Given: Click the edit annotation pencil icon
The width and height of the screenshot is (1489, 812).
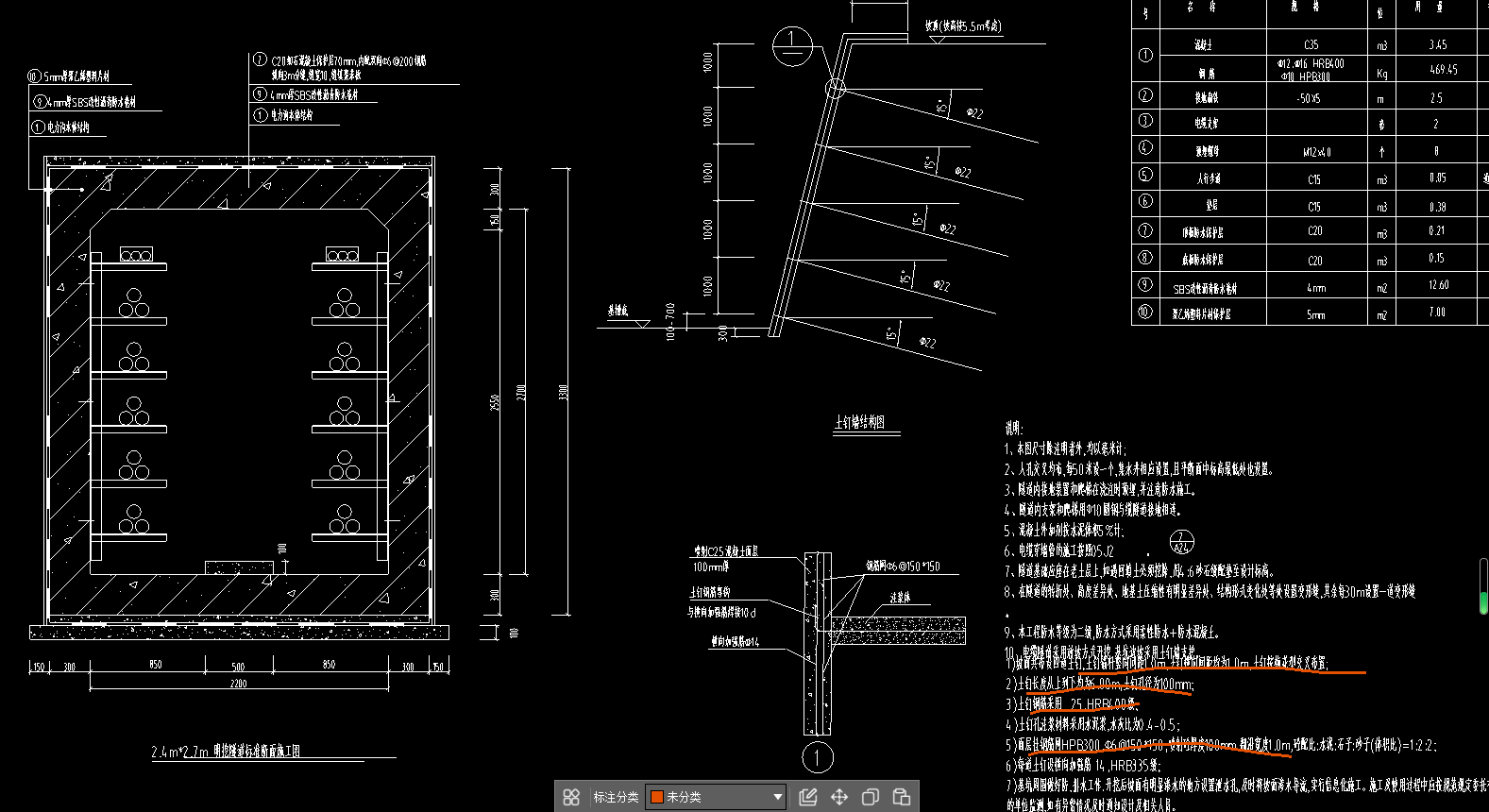Looking at the screenshot, I should click(x=808, y=797).
